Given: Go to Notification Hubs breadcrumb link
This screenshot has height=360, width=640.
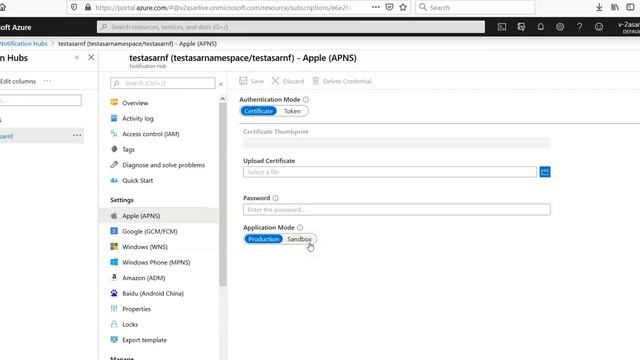Looking at the screenshot, I should pos(24,43).
